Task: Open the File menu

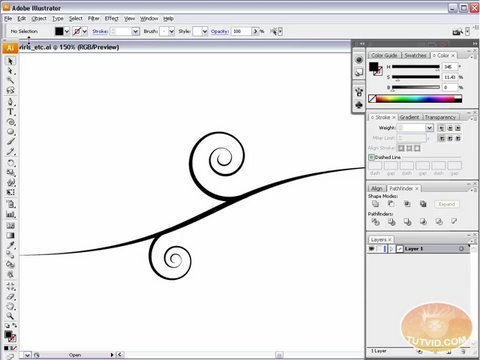Action: coord(8,19)
